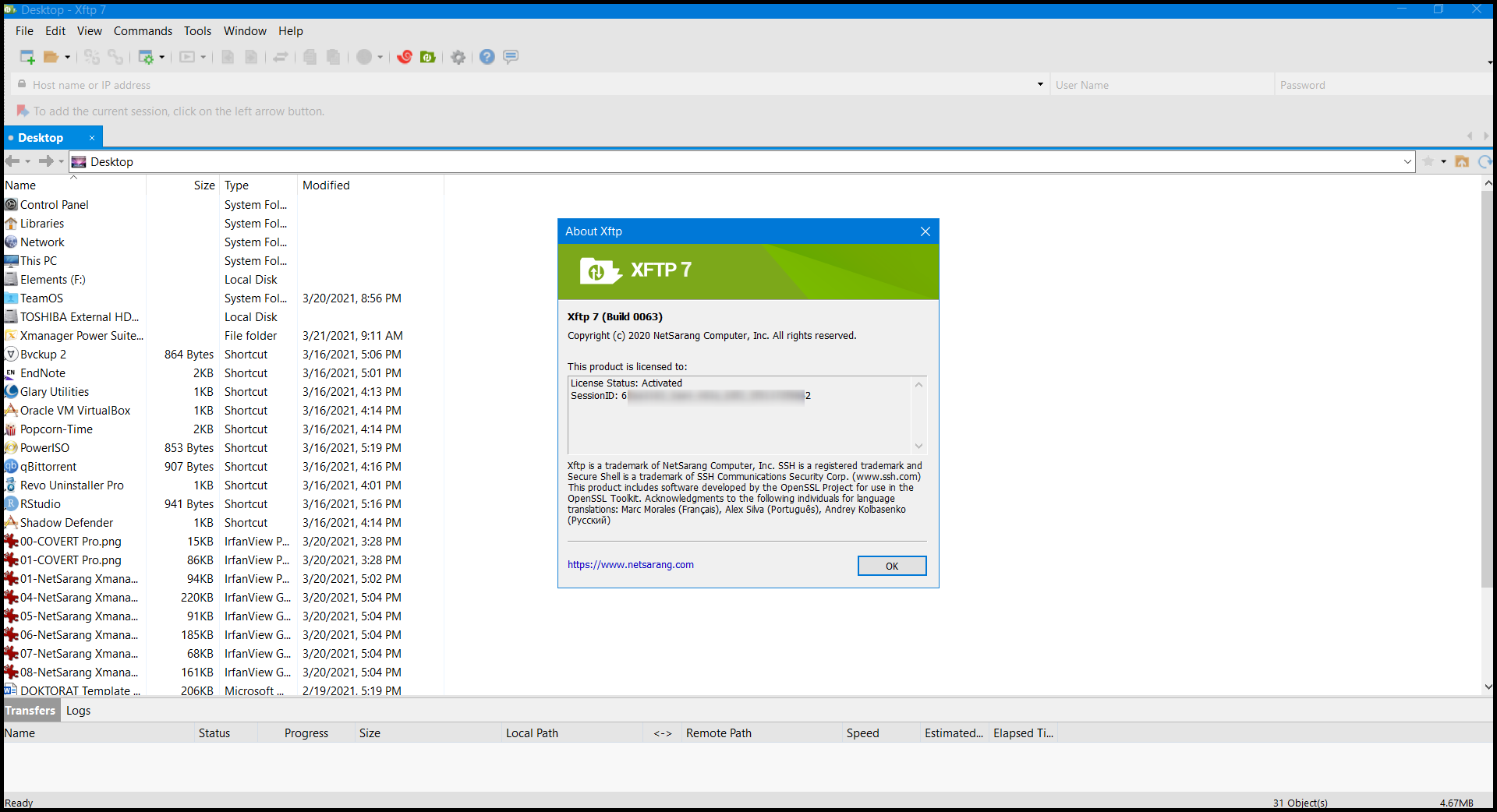Viewport: 1497px width, 812px height.
Task: Expand the Back history dropdown arrow
Action: coord(28,161)
